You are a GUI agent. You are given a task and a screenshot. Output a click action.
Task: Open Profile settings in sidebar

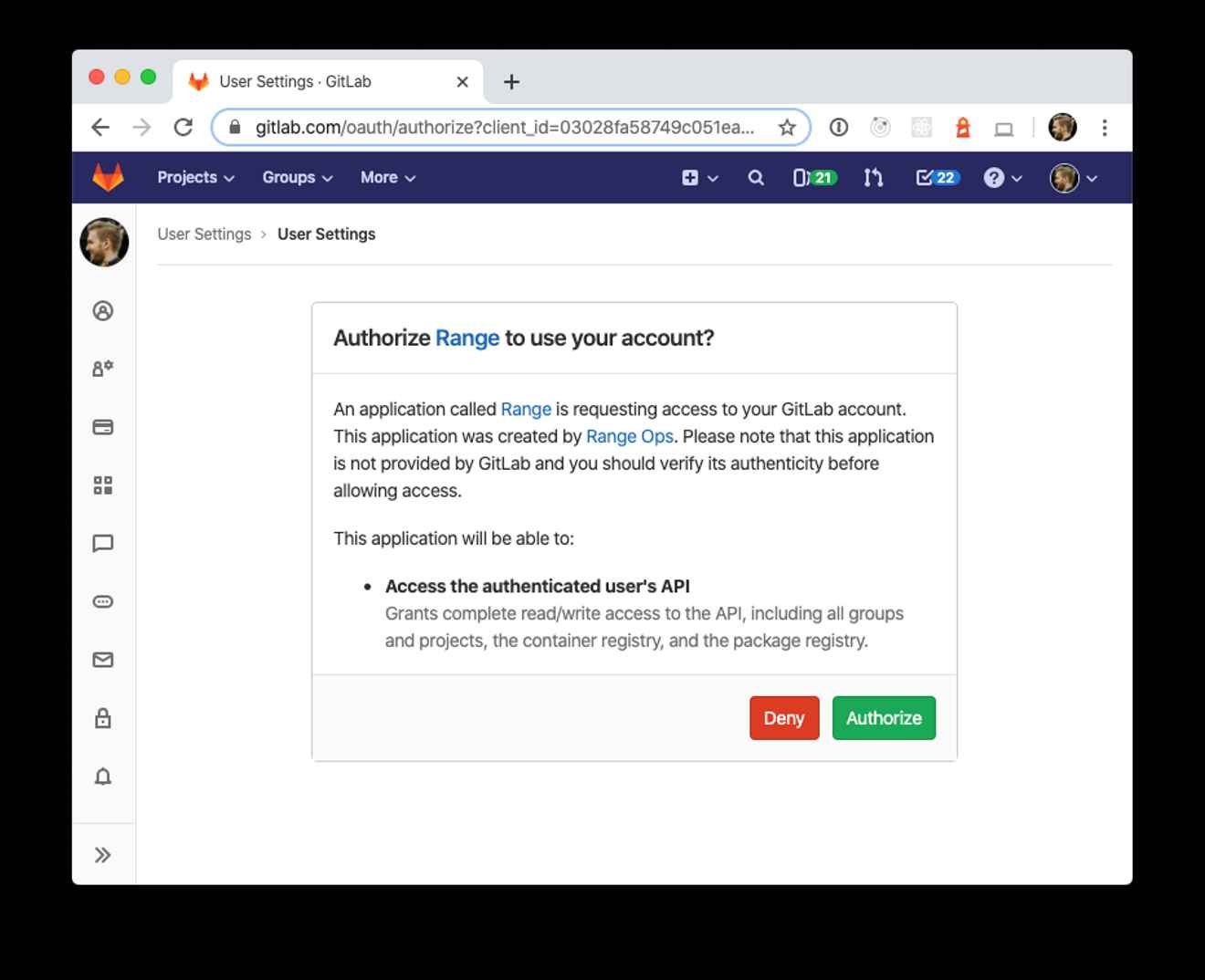pos(103,311)
